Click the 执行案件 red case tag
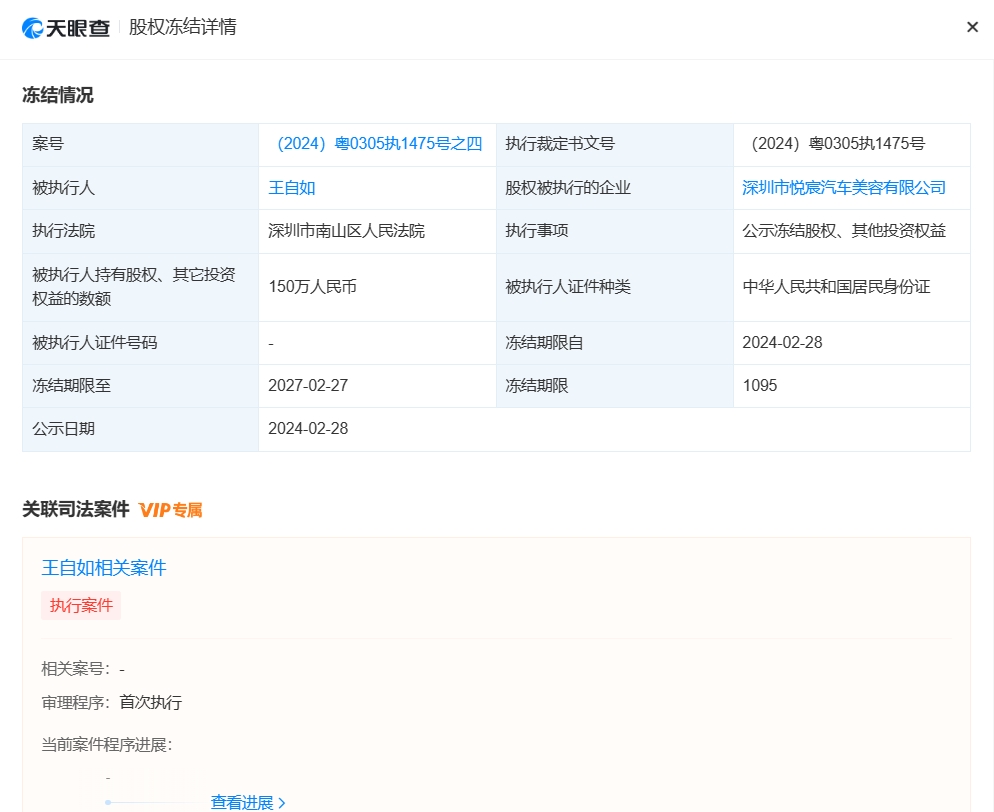994x812 pixels. coord(81,605)
